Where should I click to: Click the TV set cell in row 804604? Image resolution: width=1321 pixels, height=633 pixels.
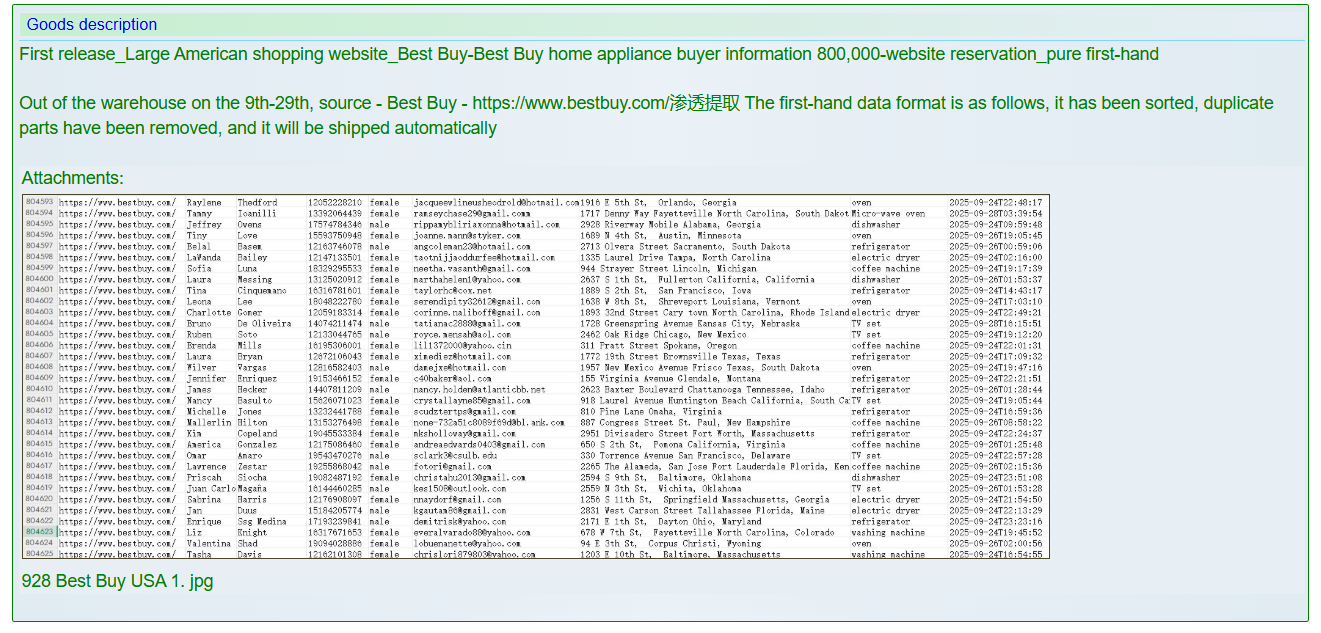(x=866, y=323)
